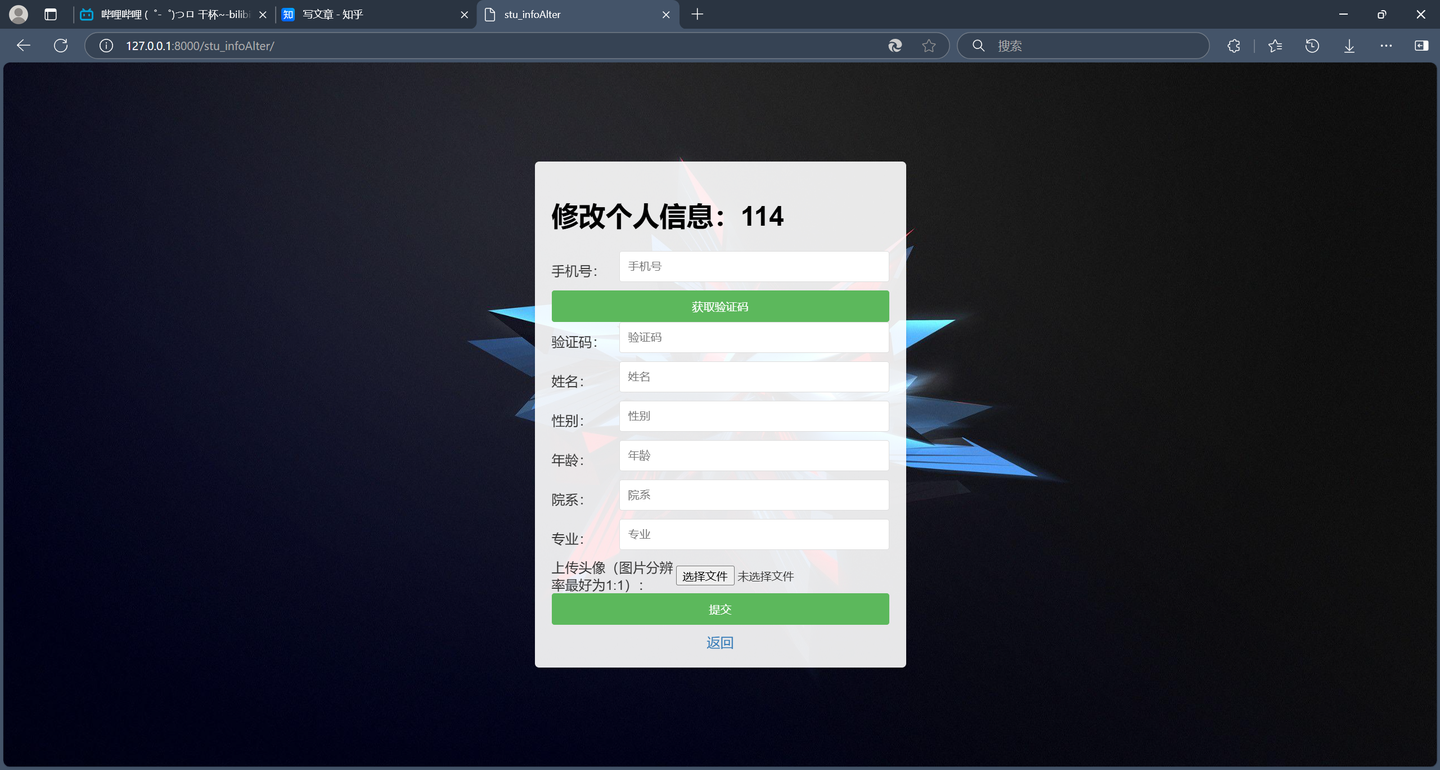Click the site info icon in the address bar

click(105, 45)
